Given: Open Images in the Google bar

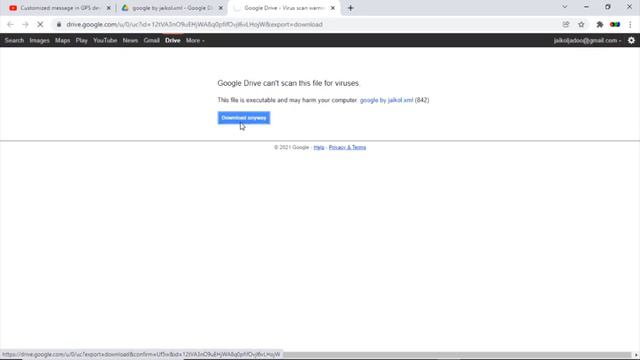Looking at the screenshot, I should [39, 40].
